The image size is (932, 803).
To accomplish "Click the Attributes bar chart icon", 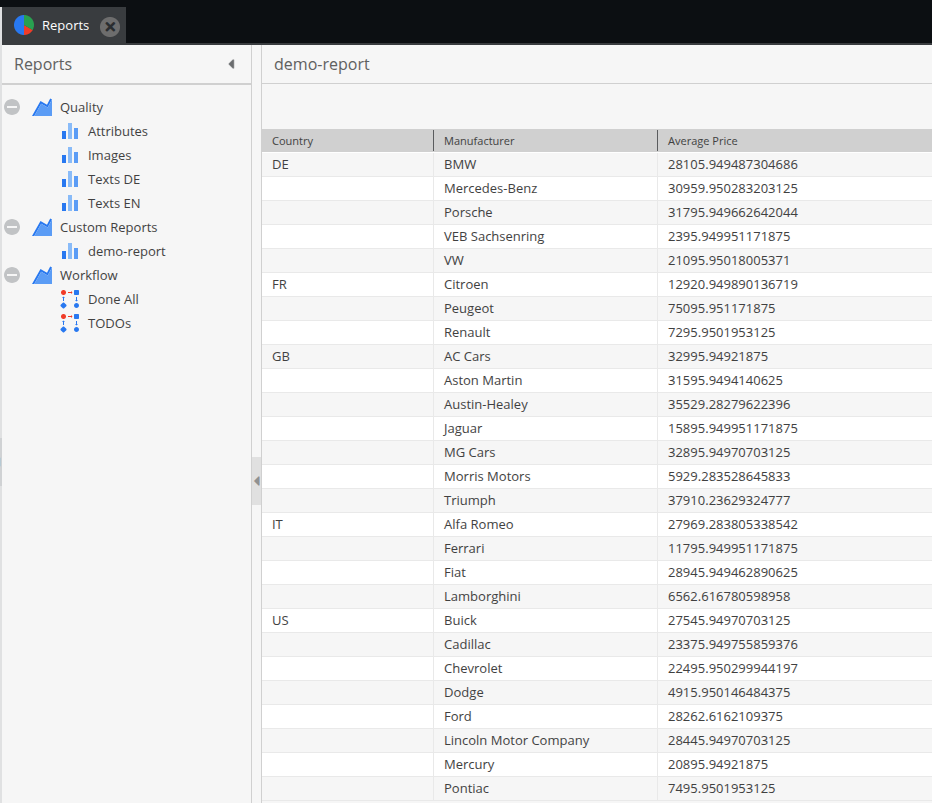I will pyautogui.click(x=70, y=131).
